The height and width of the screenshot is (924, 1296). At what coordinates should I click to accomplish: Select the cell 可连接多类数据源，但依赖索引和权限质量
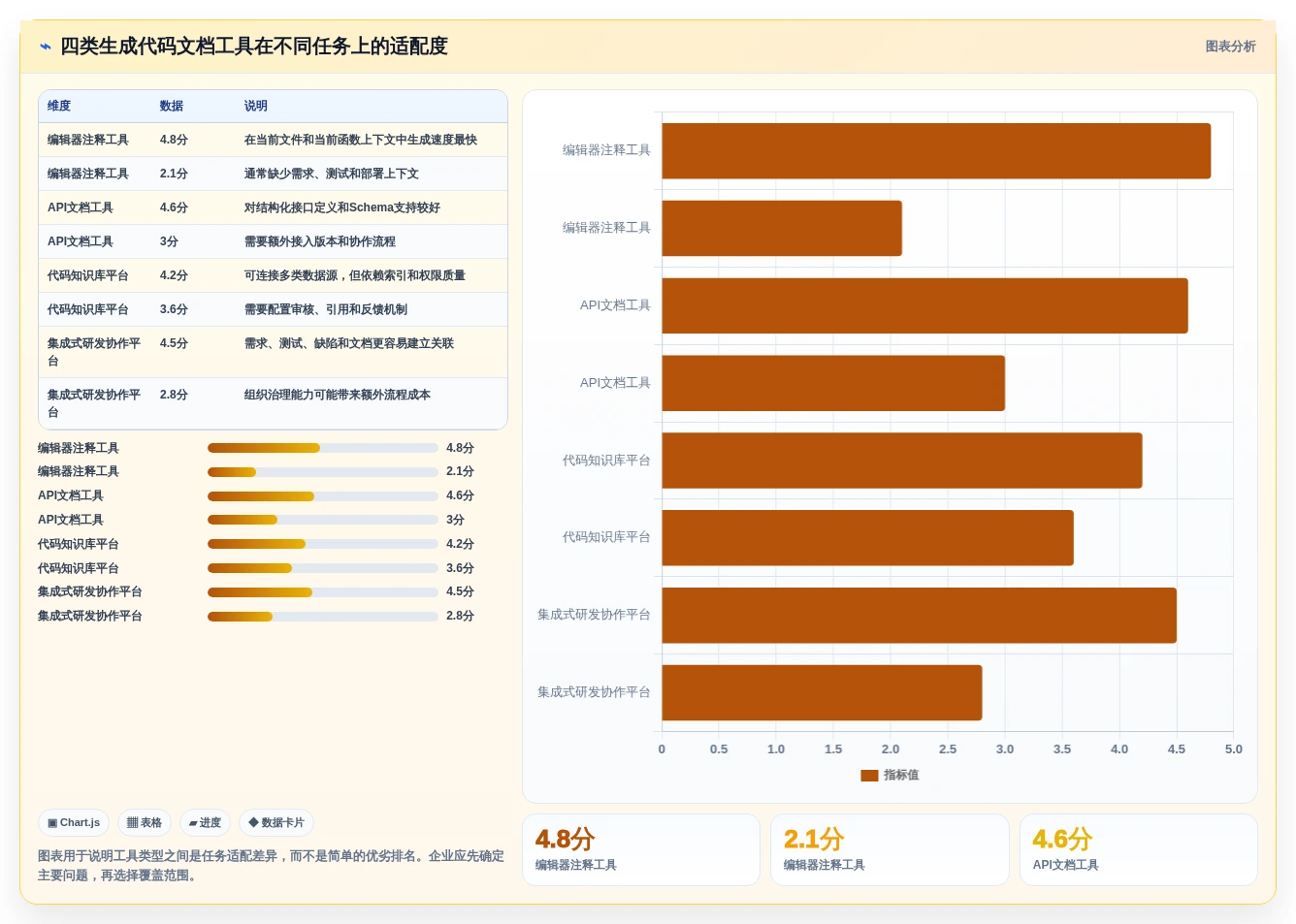pos(355,275)
